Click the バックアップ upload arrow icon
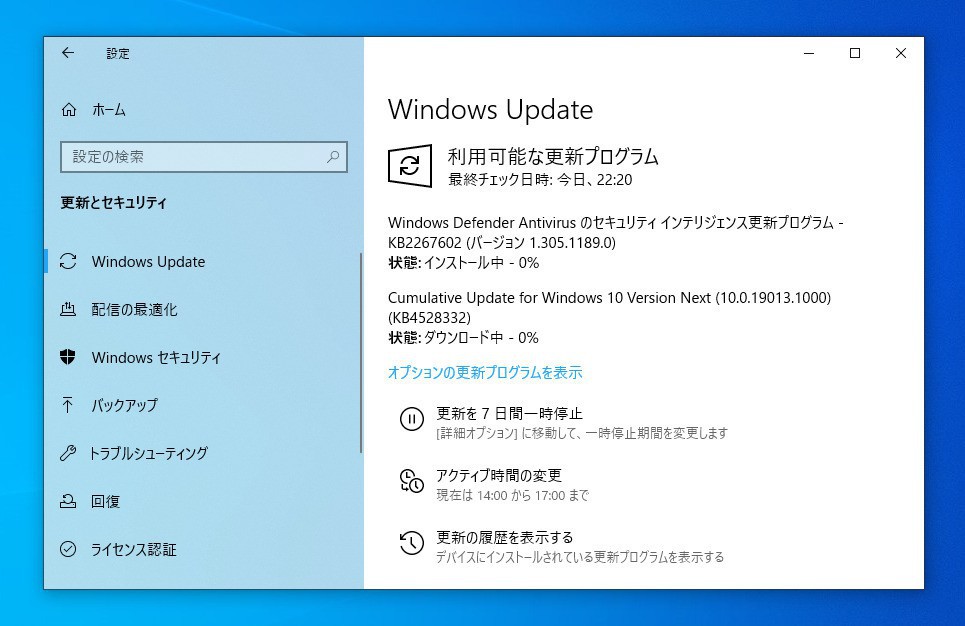 tap(68, 405)
